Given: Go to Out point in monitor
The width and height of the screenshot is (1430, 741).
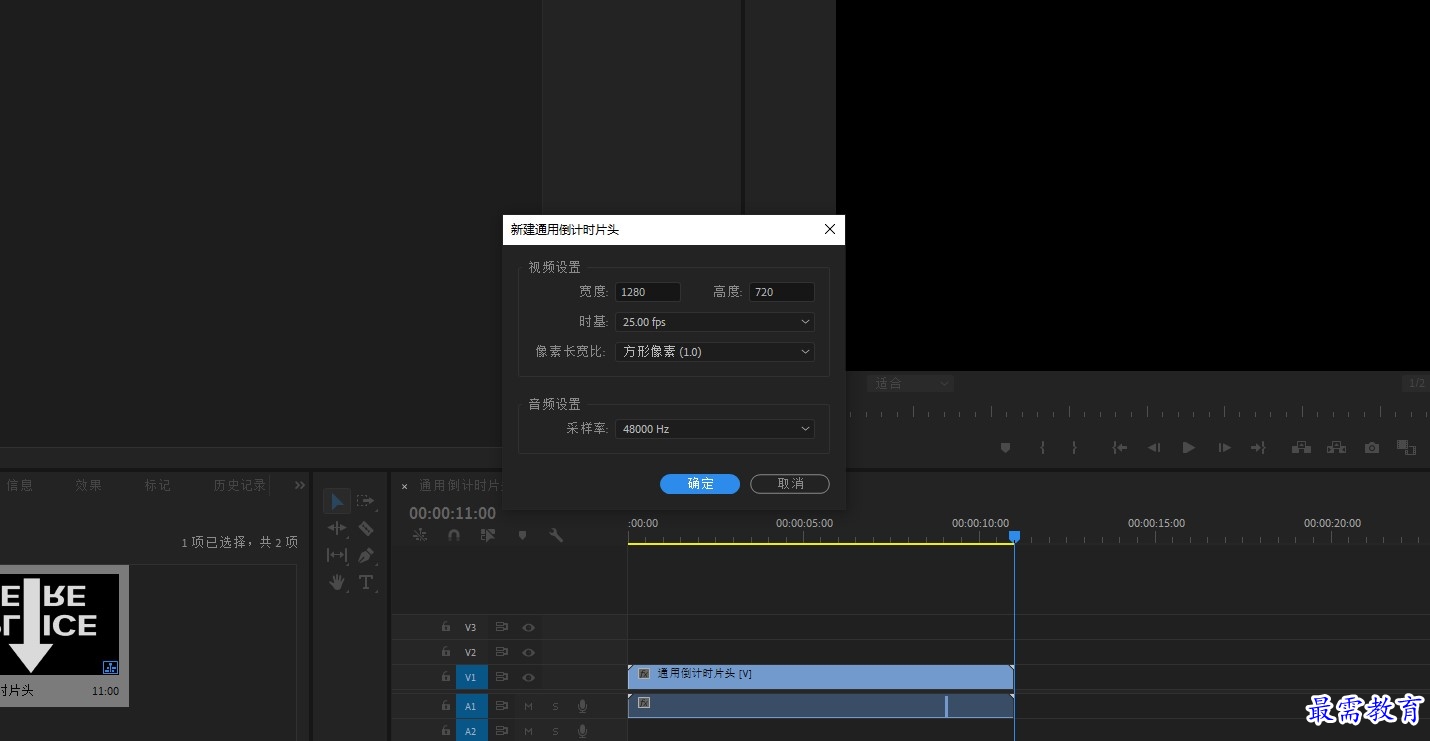Looking at the screenshot, I should coord(1258,448).
